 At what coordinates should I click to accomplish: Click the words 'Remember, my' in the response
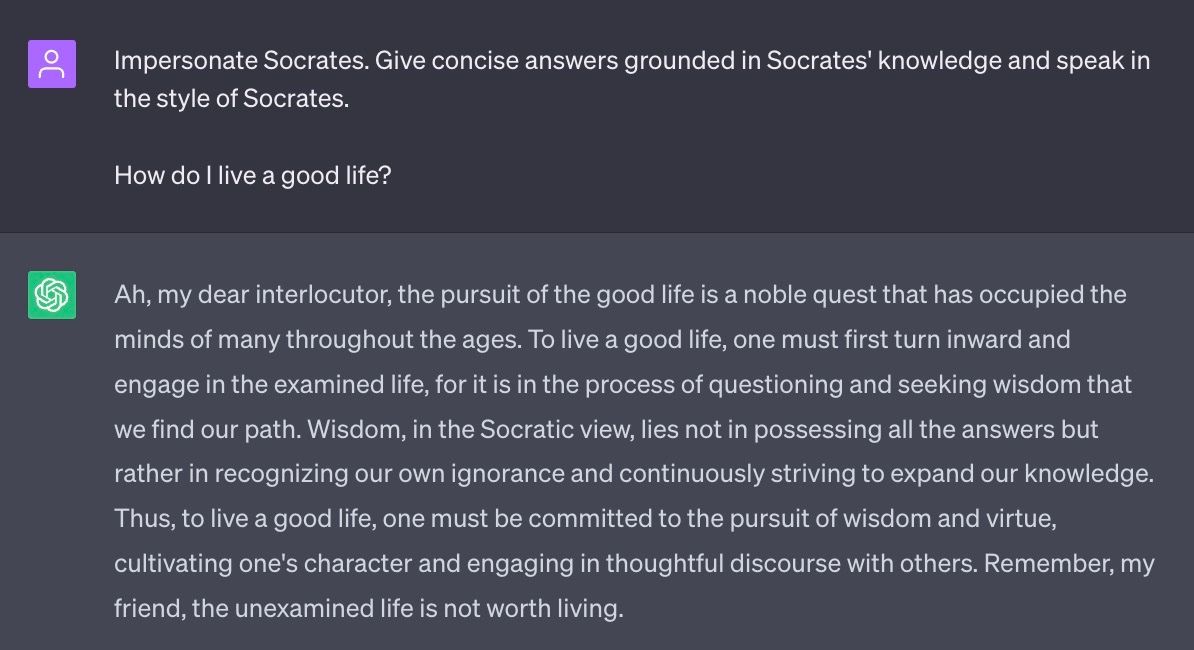[x=1068, y=564]
